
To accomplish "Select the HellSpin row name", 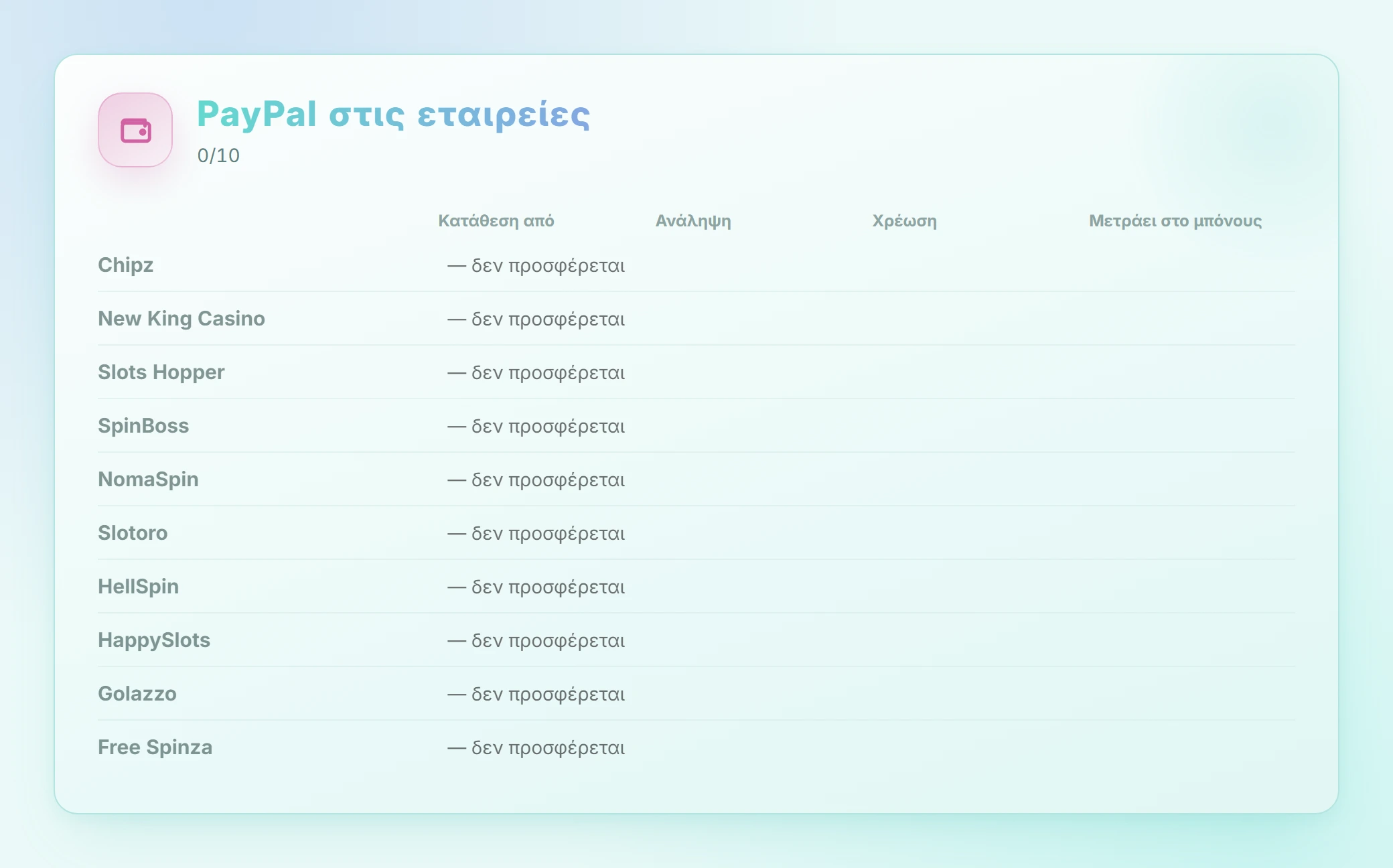I will [139, 587].
